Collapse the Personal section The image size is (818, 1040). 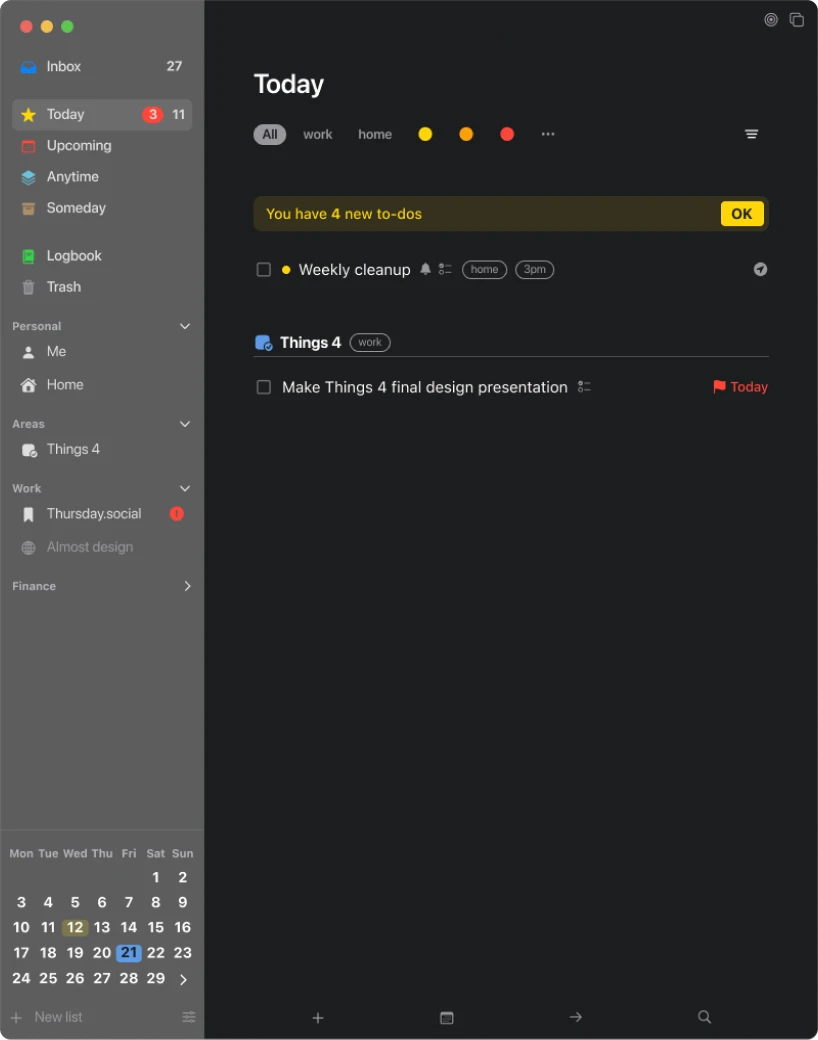[x=185, y=326]
